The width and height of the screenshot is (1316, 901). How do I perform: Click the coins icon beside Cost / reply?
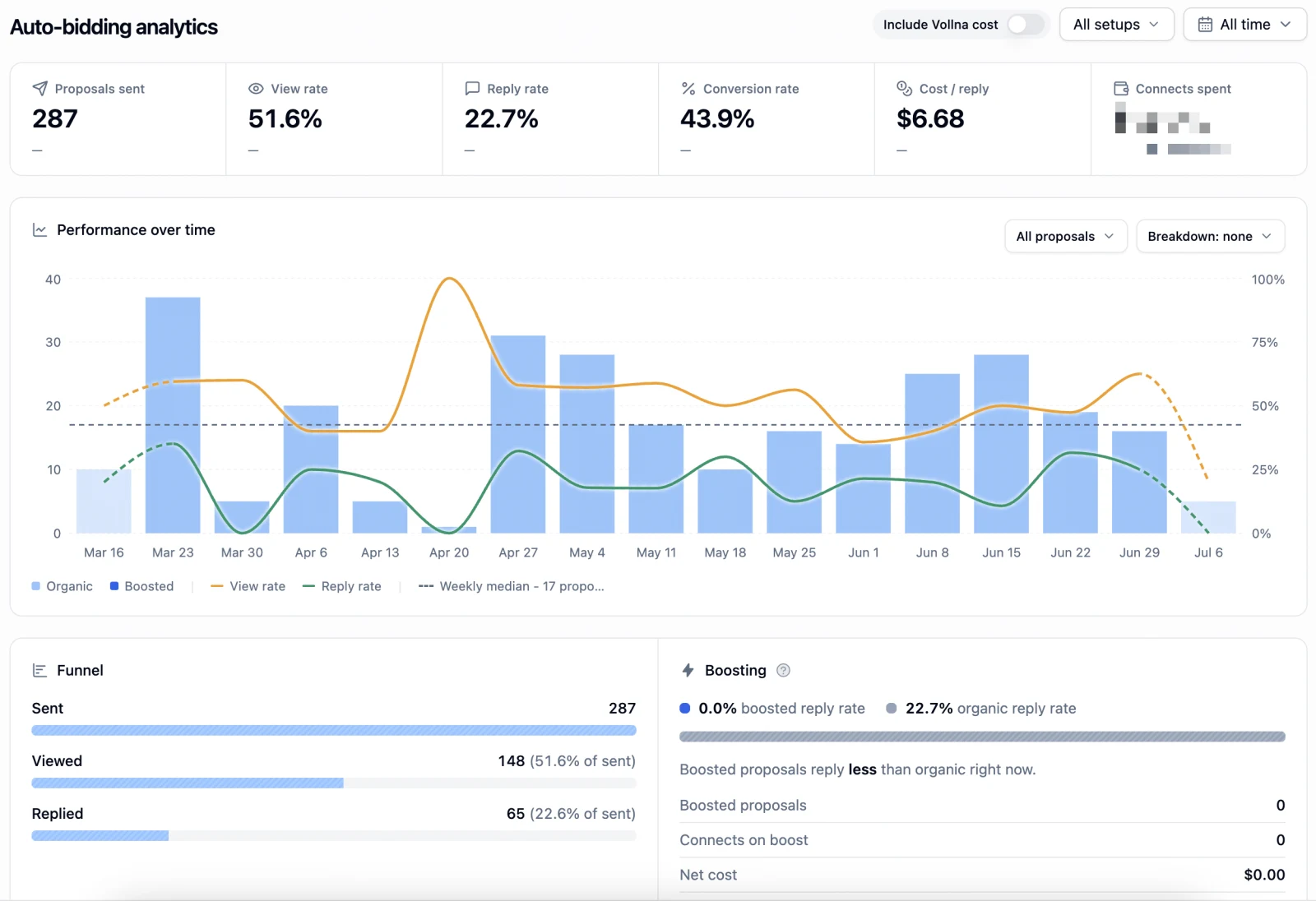(x=904, y=88)
